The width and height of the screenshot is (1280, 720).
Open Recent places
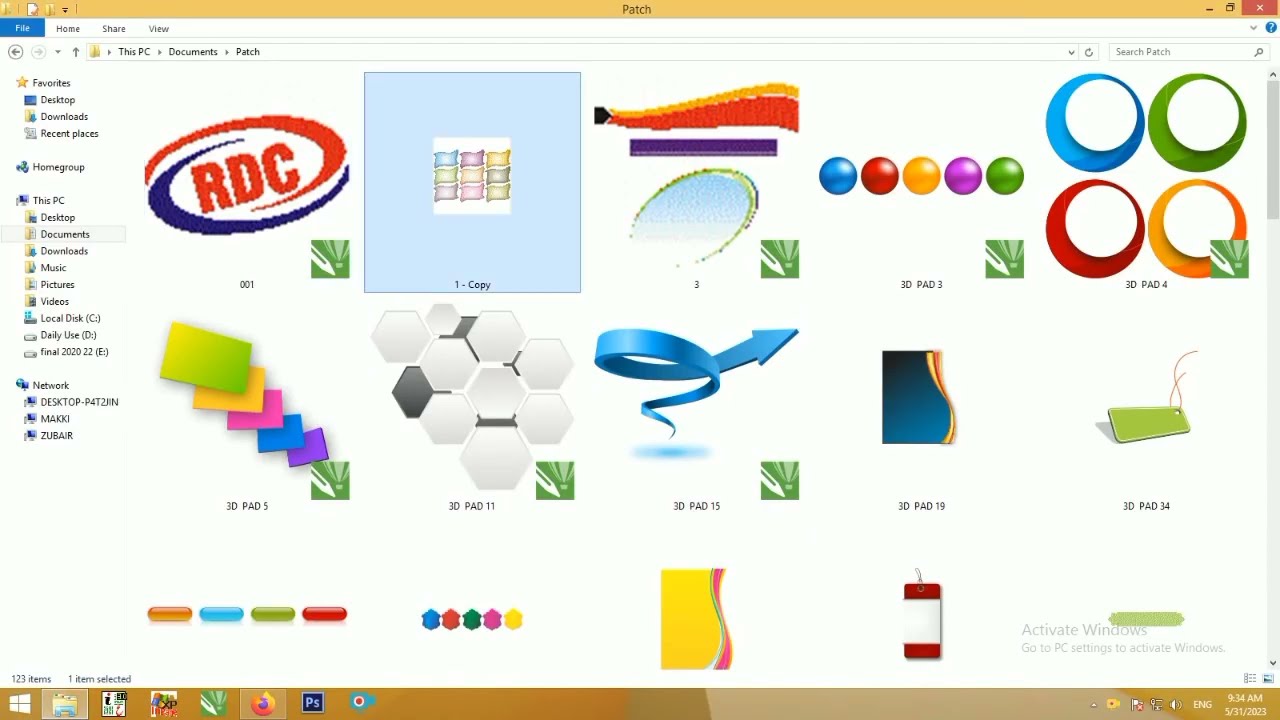69,134
